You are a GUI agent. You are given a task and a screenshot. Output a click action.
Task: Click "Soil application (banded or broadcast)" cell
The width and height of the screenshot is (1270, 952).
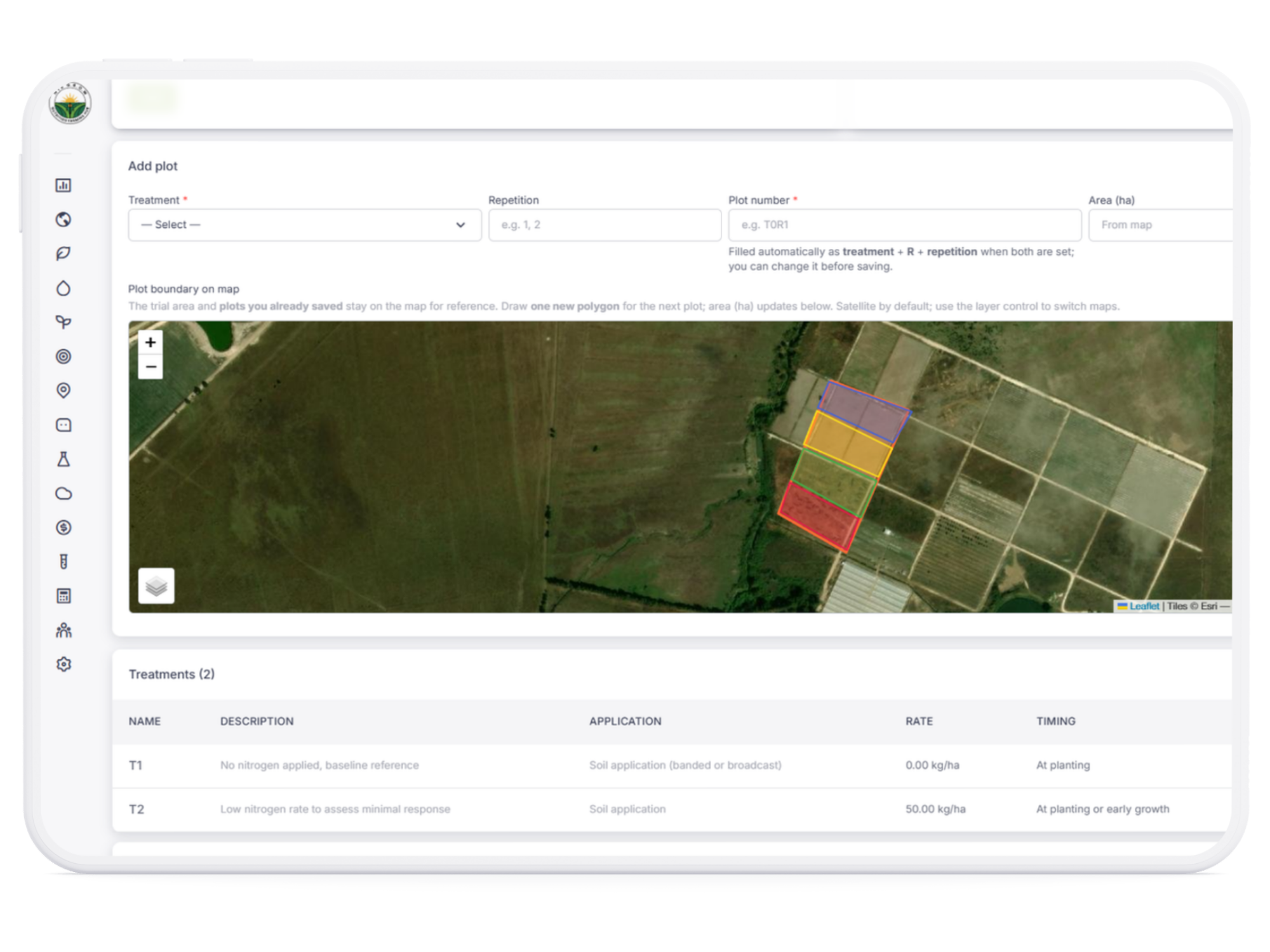pyautogui.click(x=685, y=765)
